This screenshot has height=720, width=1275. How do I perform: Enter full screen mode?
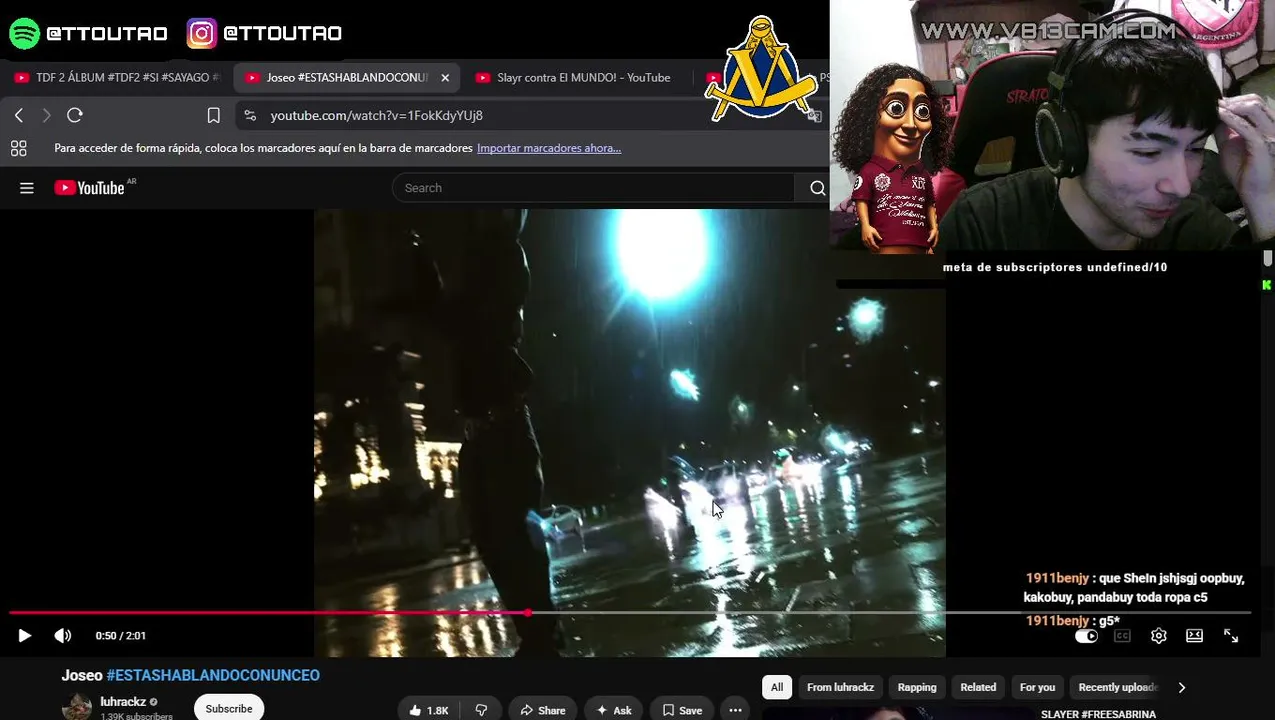click(x=1231, y=636)
